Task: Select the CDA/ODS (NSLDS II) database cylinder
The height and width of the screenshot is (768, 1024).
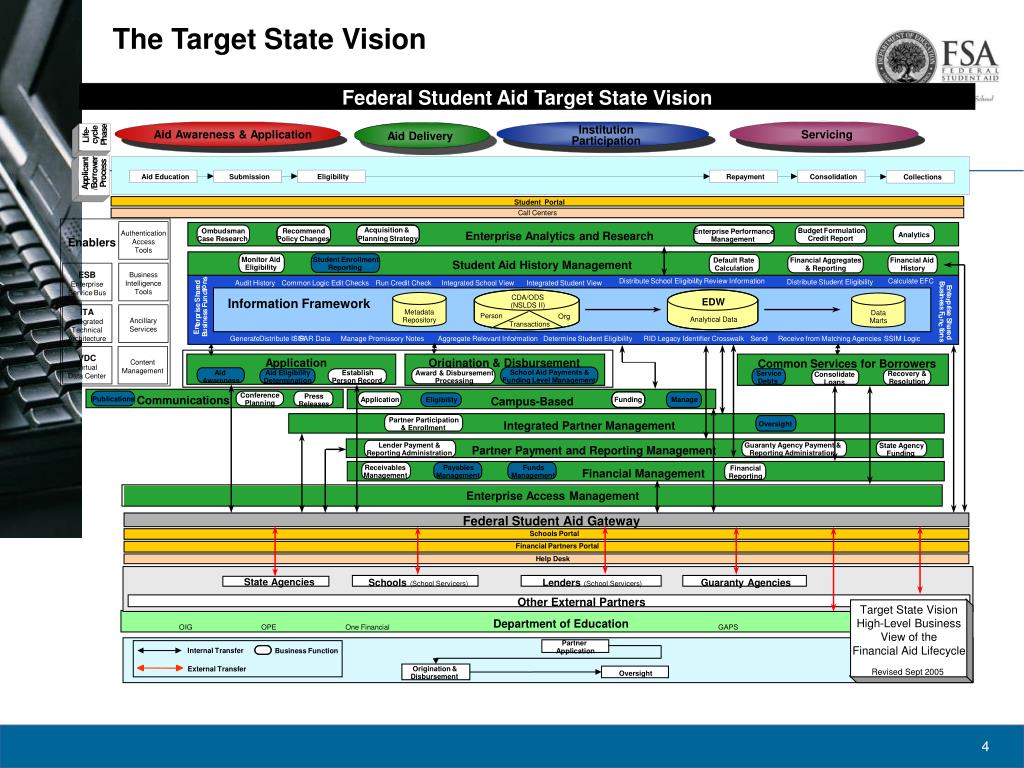Action: coord(526,310)
